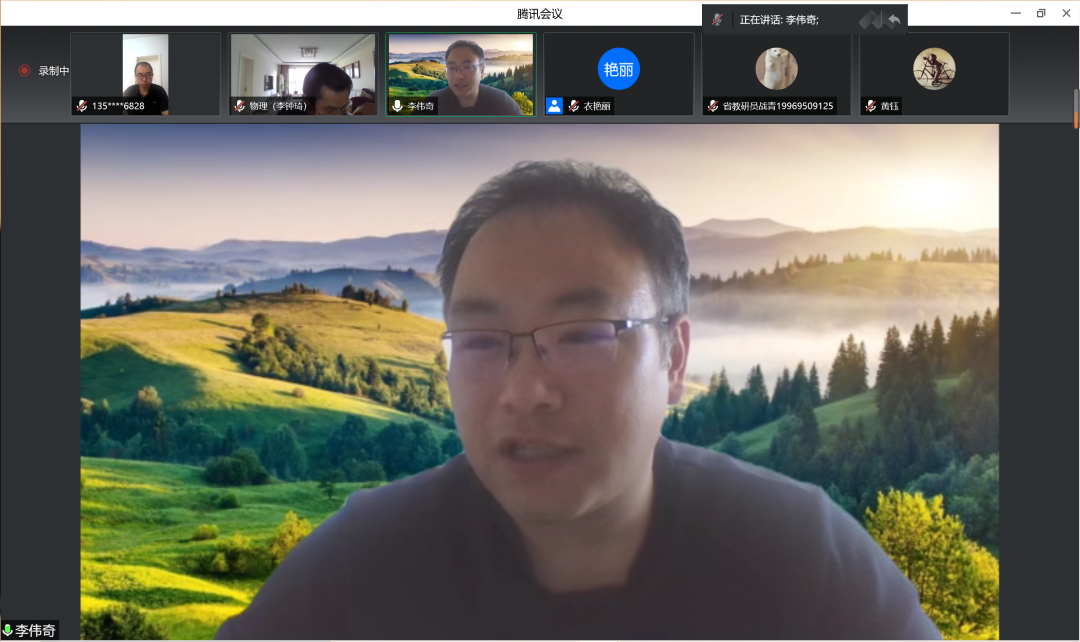Image resolution: width=1080 pixels, height=642 pixels.
Task: Click the blue 艳丽 avatar circle
Action: (619, 69)
